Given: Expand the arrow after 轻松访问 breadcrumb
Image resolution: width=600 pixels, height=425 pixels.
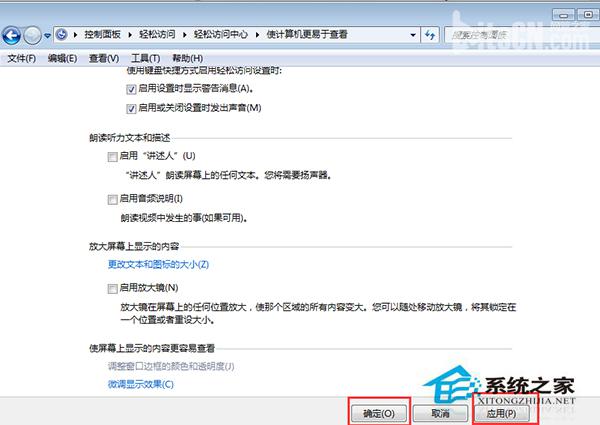Looking at the screenshot, I should point(185,35).
